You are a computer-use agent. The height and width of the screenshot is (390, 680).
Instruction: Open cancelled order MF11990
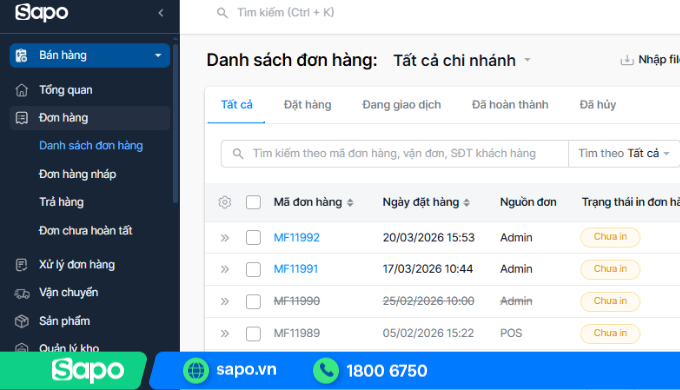(x=297, y=302)
